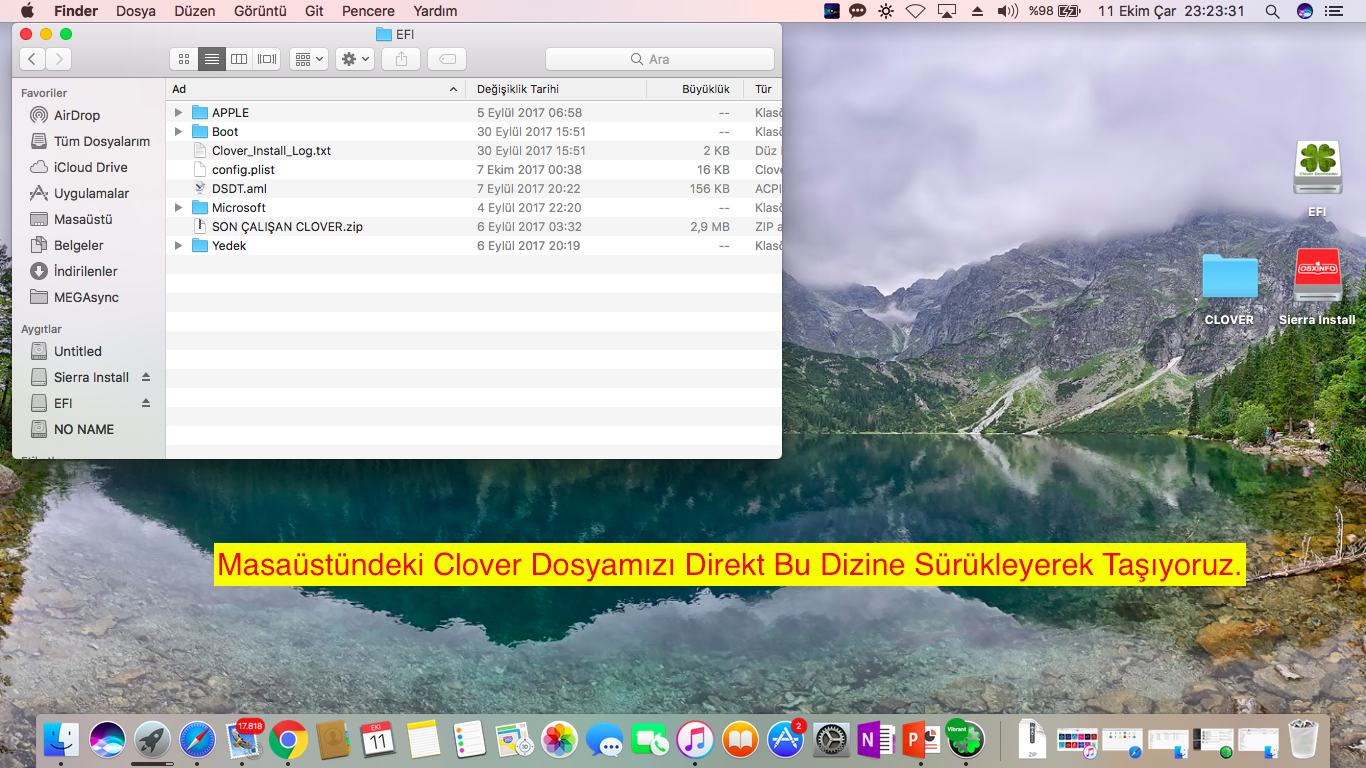Switch Finder to icon view
The height and width of the screenshot is (768, 1366).
click(x=184, y=59)
